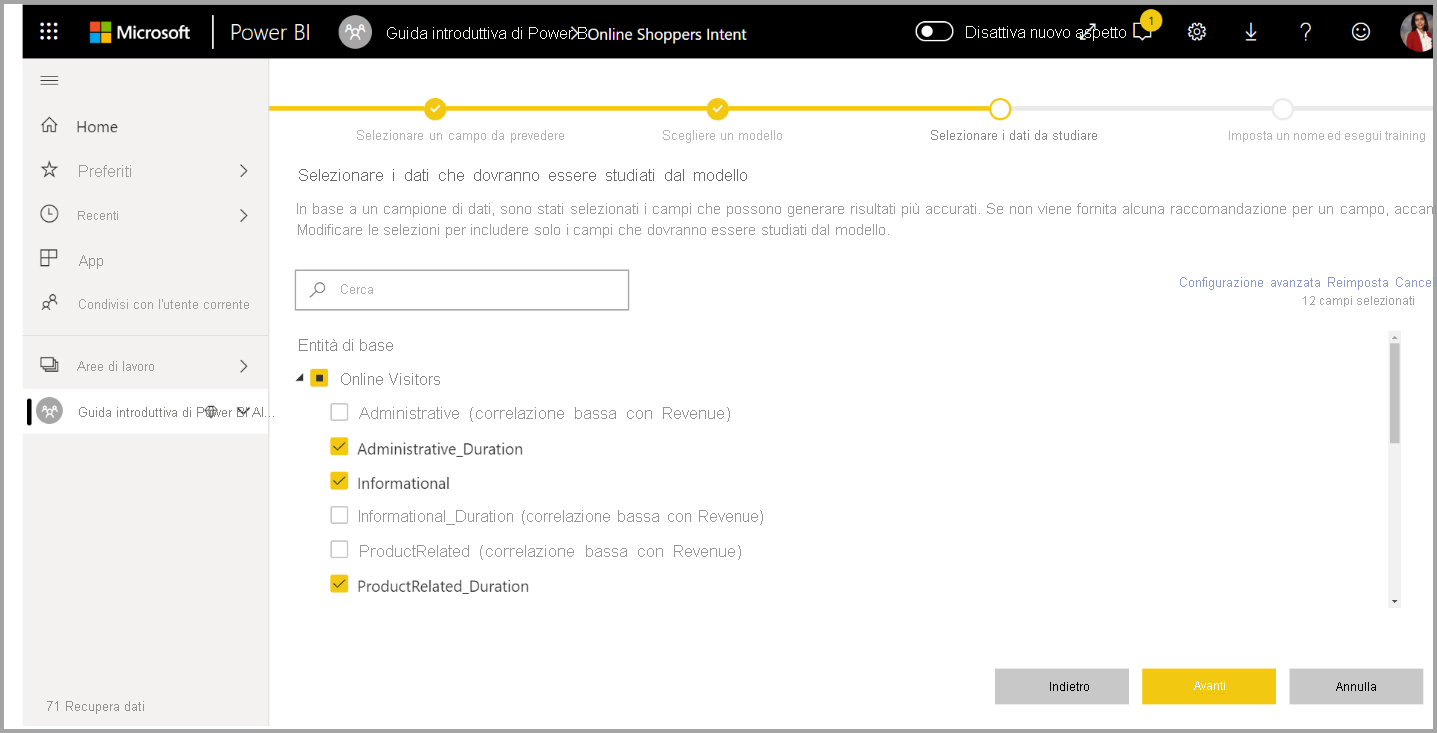Click Online Shoppers Intent breadcrumb
Image resolution: width=1437 pixels, height=733 pixels.
pos(667,34)
